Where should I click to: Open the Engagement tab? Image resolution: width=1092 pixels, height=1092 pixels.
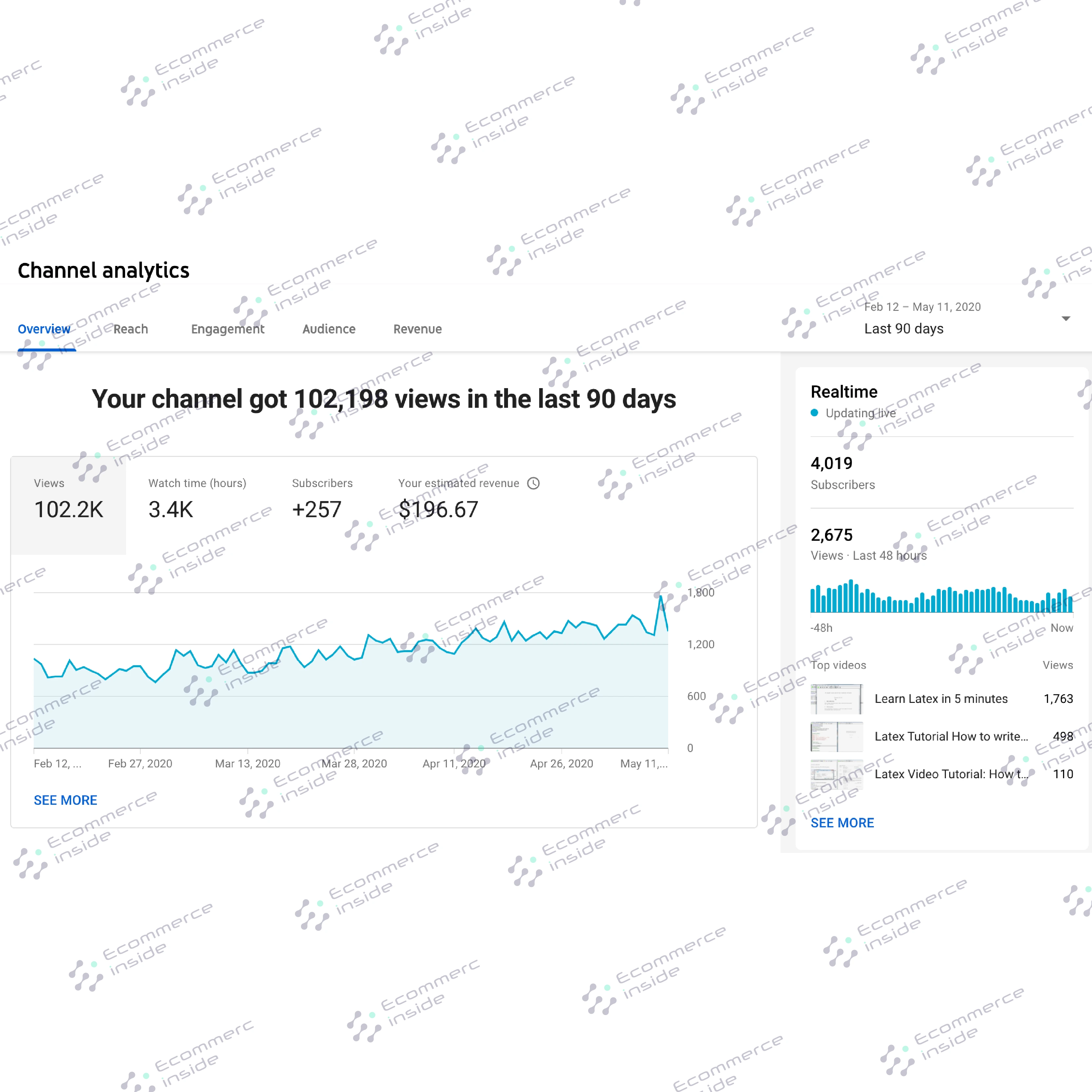227,329
